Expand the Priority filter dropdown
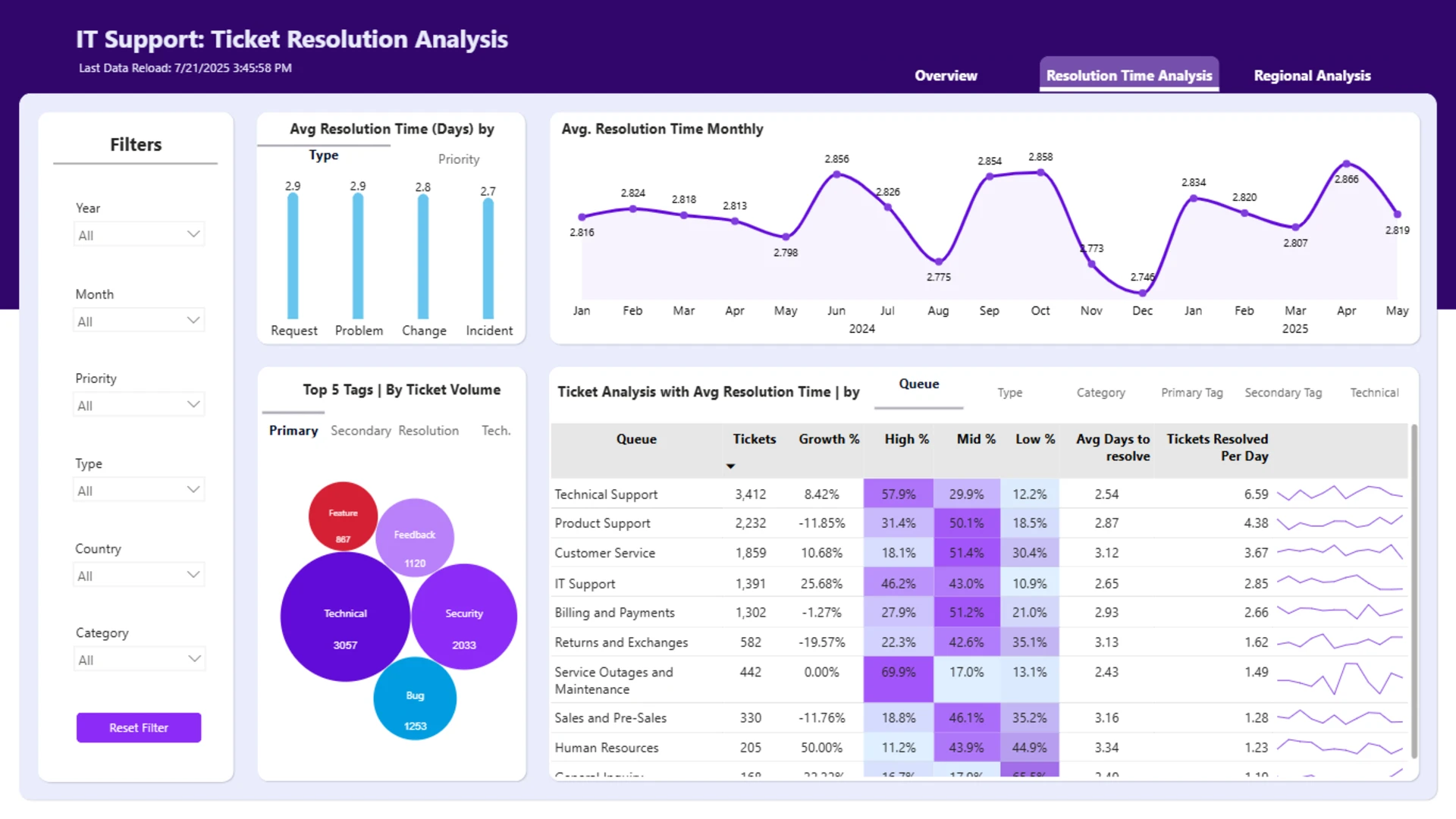Screen dimensions: 1456x819 click(x=140, y=406)
